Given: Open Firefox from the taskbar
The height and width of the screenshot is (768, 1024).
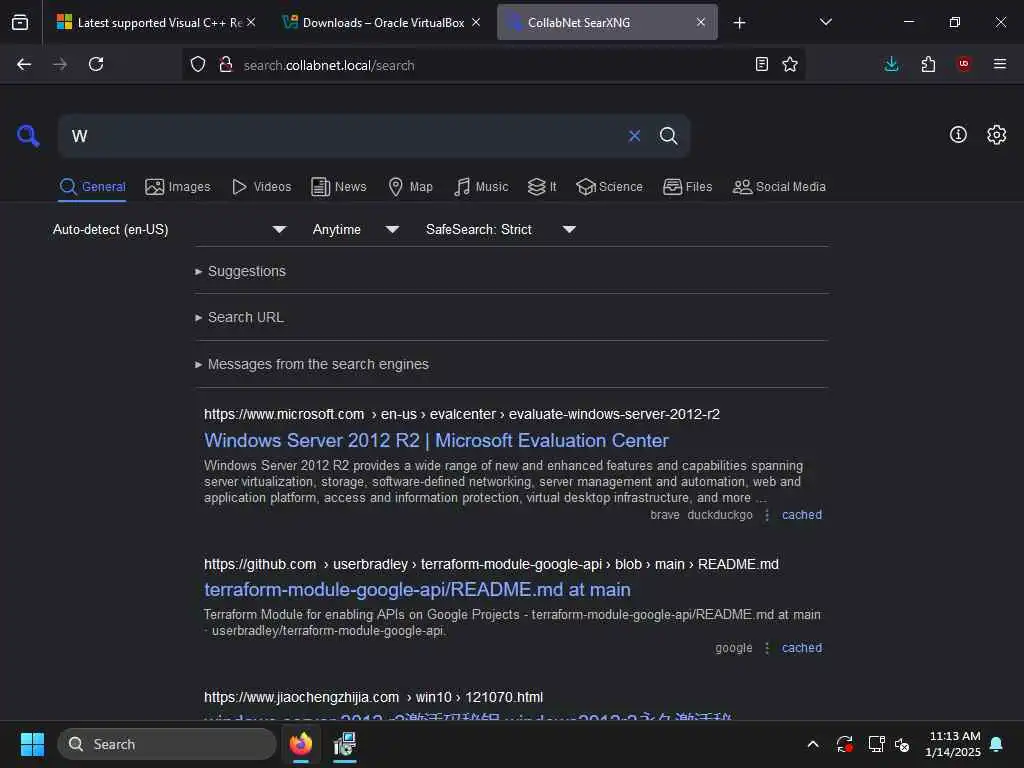Looking at the screenshot, I should coord(301,744).
